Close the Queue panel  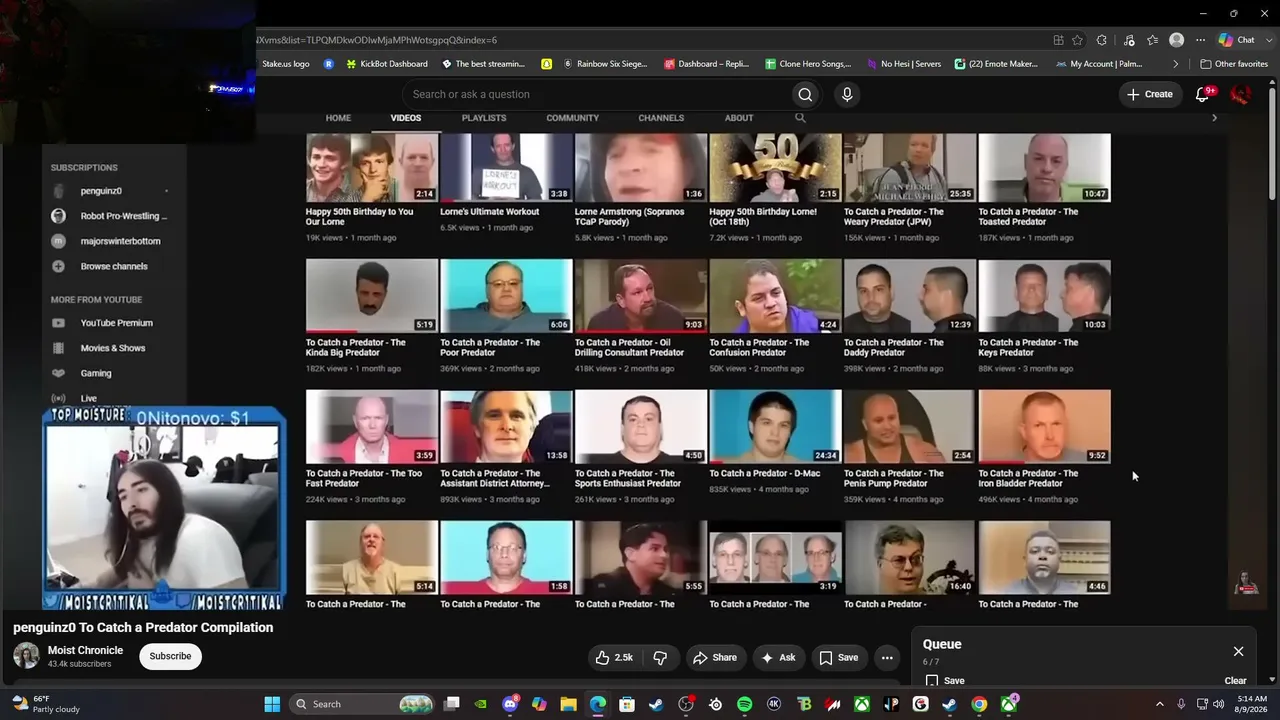tap(1238, 651)
